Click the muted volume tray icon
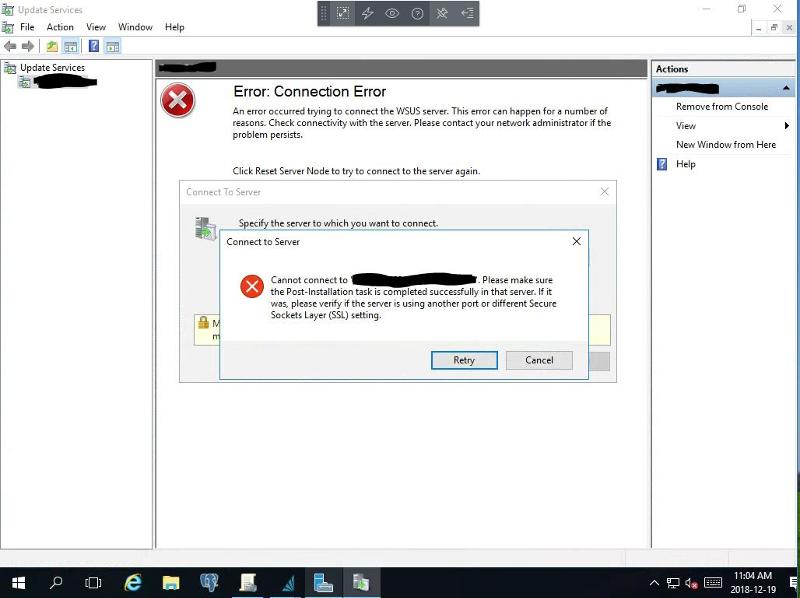Screen dimensions: 800x598 692,583
